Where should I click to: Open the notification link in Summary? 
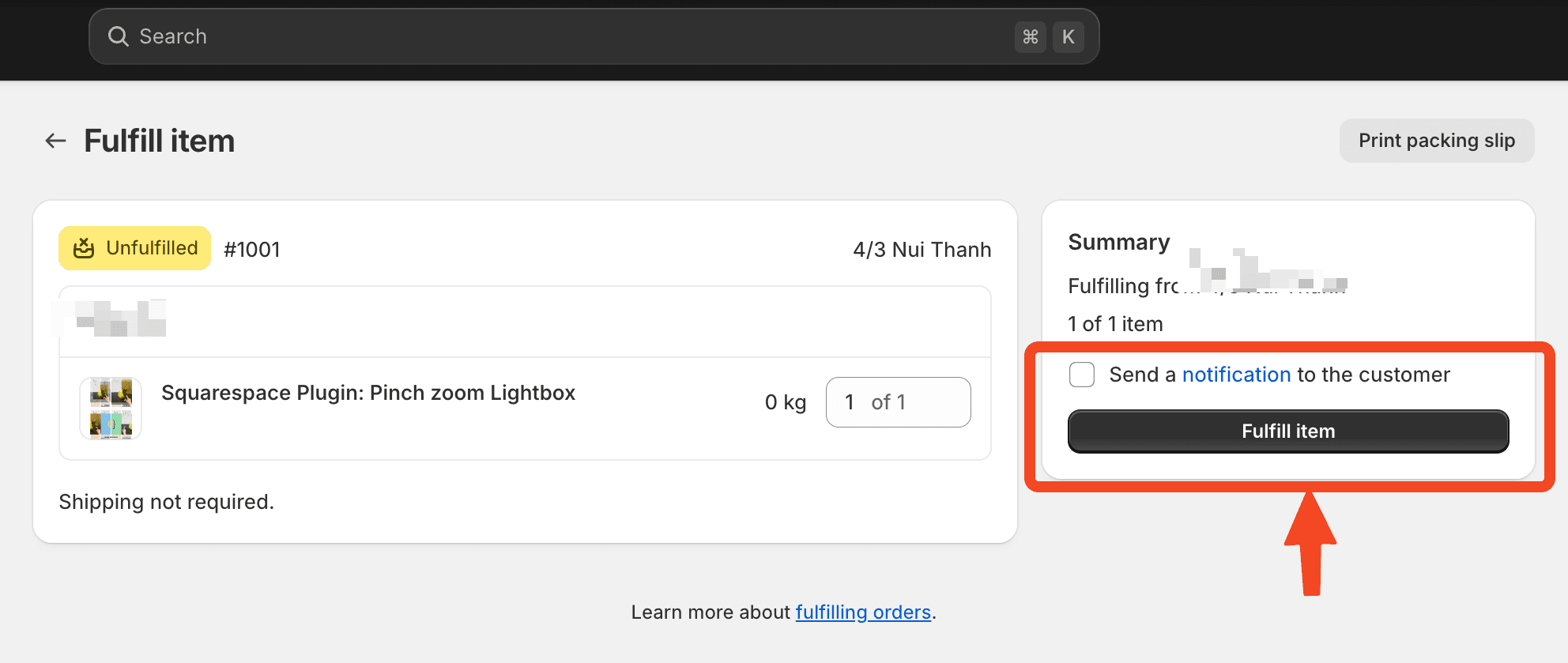point(1236,375)
